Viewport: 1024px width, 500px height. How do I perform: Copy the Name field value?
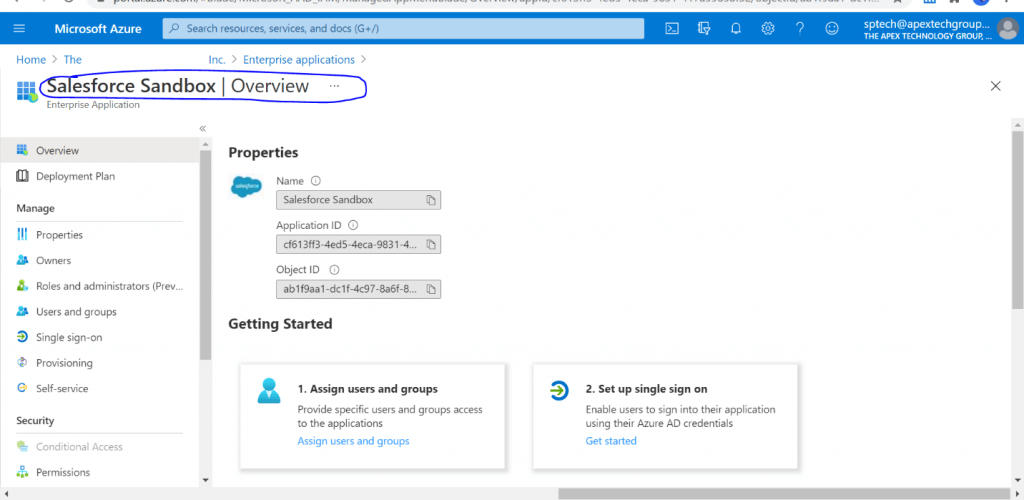click(x=430, y=200)
